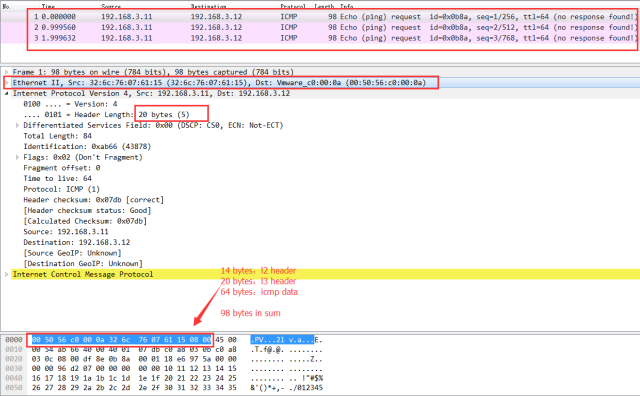Expand the Frame 1 tree node

7,72
